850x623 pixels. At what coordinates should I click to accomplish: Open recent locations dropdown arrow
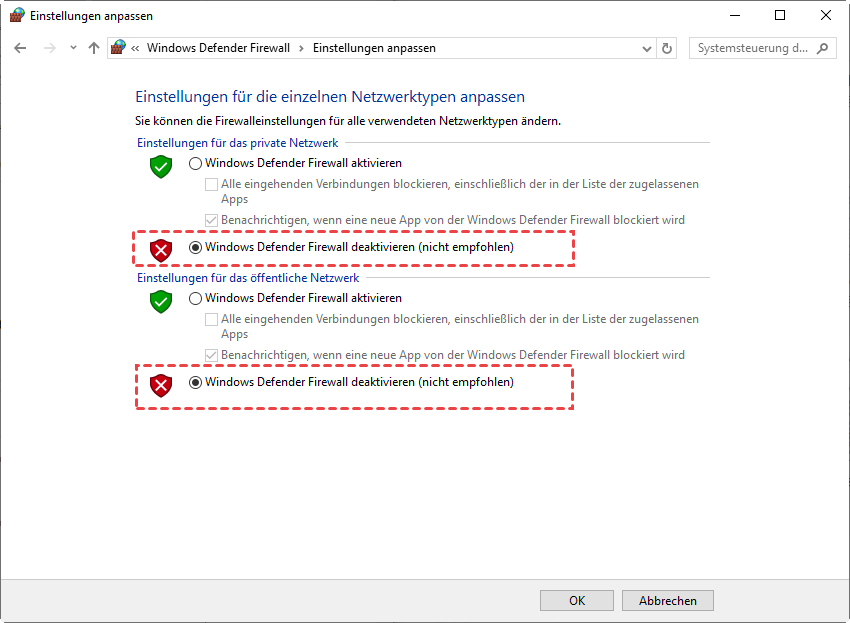tap(73, 48)
